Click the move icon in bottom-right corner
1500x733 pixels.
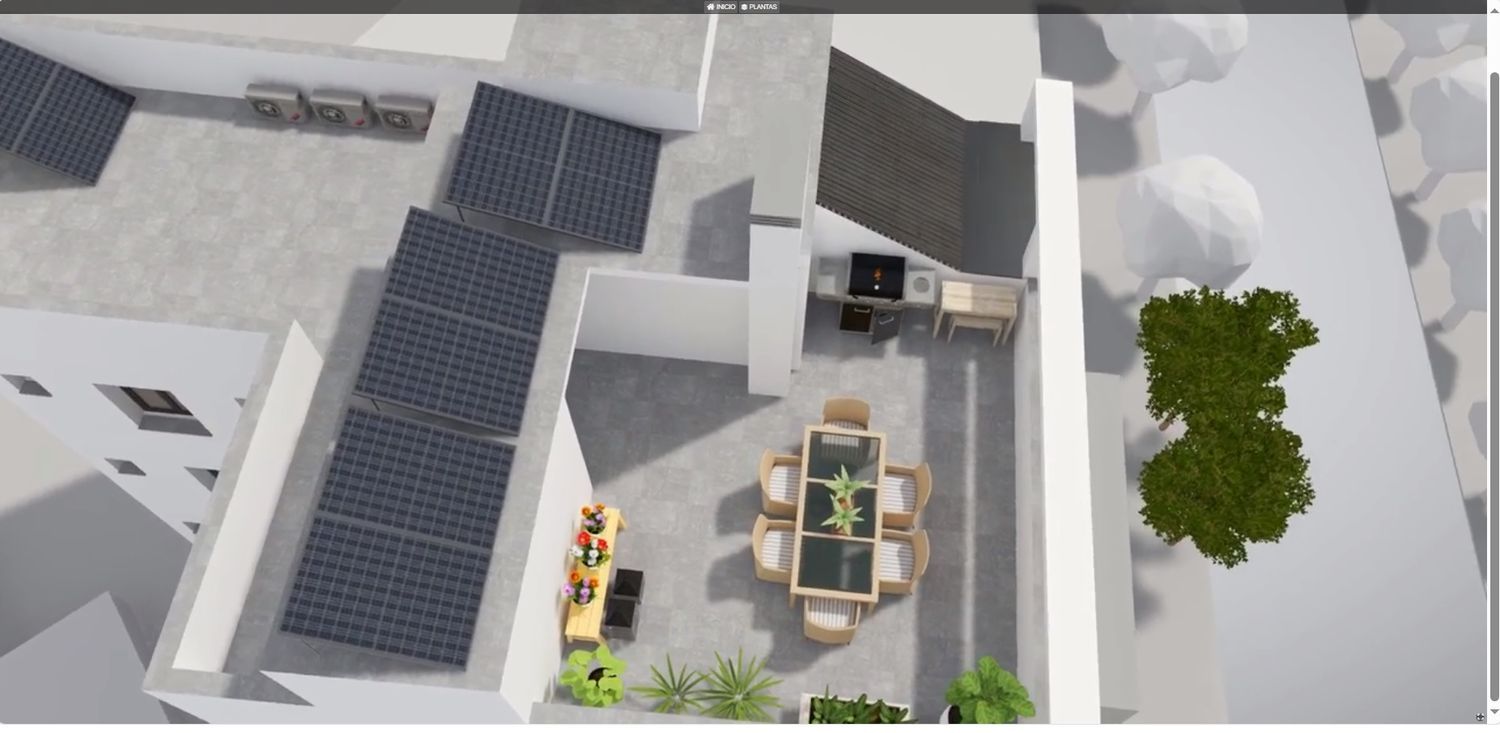tap(1480, 717)
